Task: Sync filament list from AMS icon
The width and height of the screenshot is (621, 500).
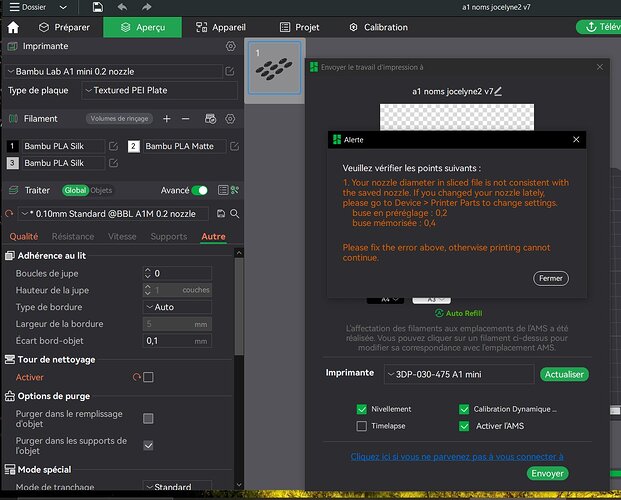Action: 210,118
